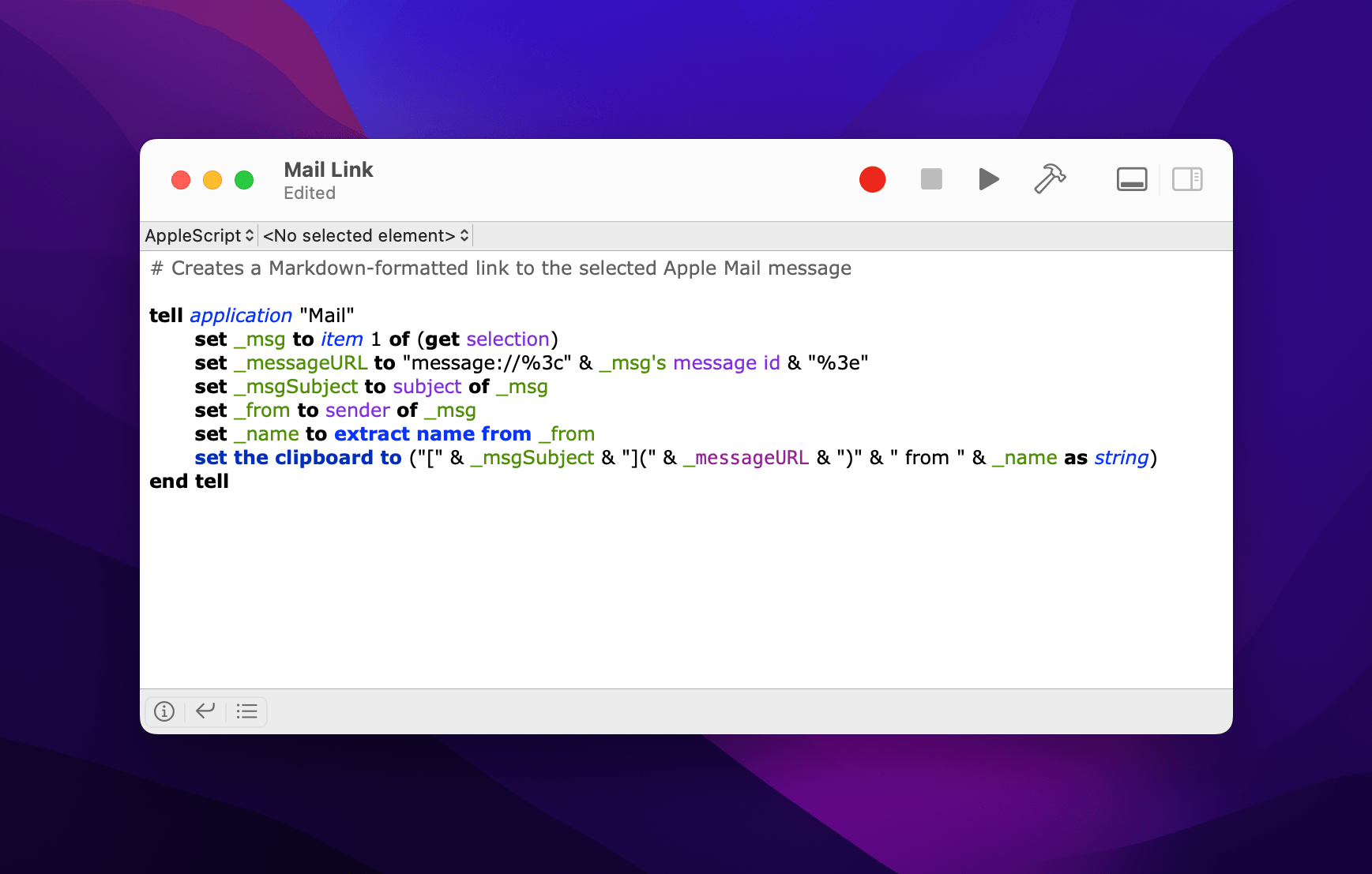Click the comment line about Markdown-formatted link
The width and height of the screenshot is (1372, 874).
[501, 268]
